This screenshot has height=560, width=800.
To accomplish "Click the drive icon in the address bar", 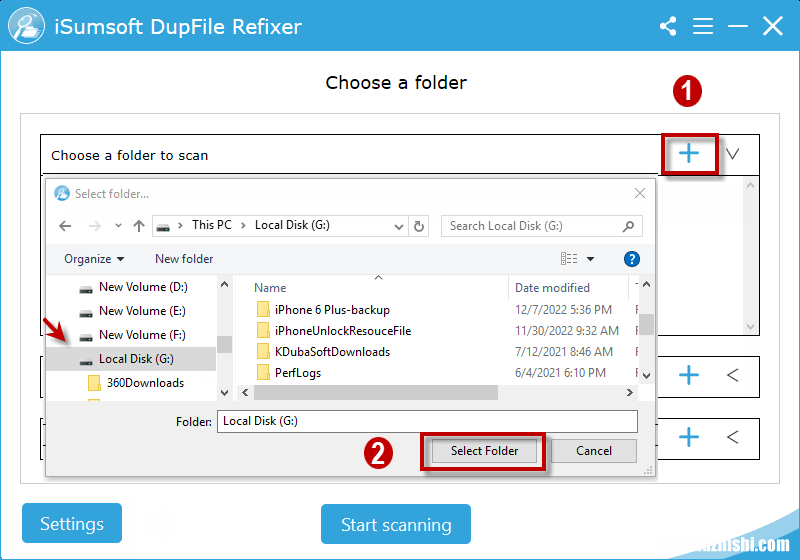I will 163,227.
